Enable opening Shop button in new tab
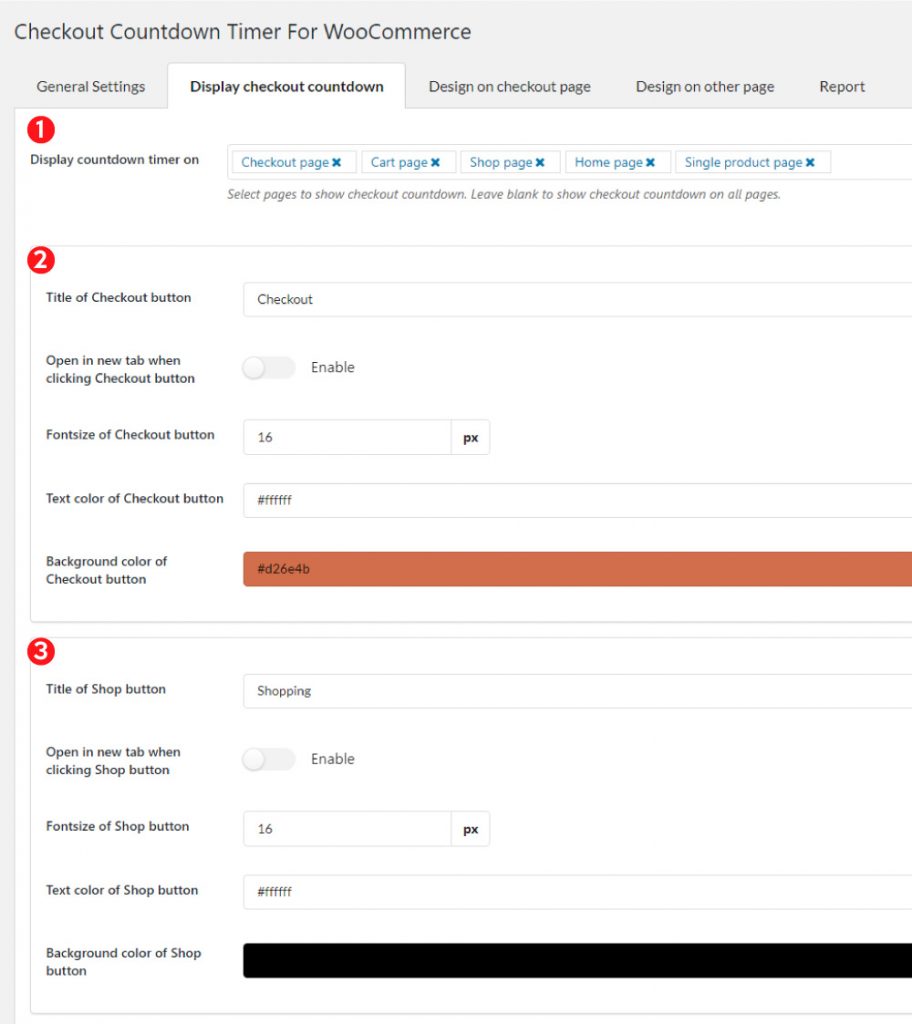912x1024 pixels. pyautogui.click(x=267, y=759)
